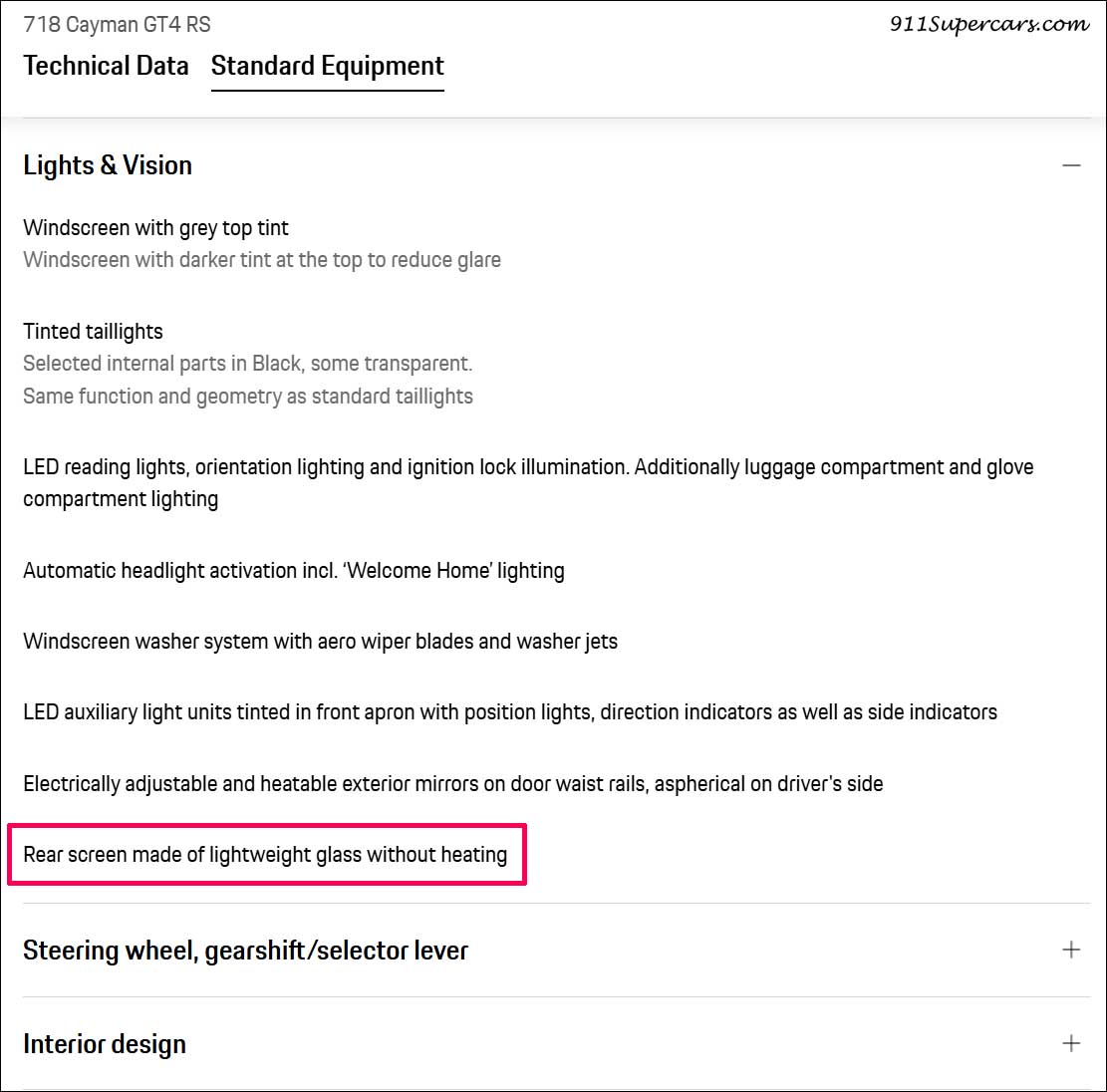Select the LED auxiliary light units entry

pyautogui.click(x=509, y=712)
